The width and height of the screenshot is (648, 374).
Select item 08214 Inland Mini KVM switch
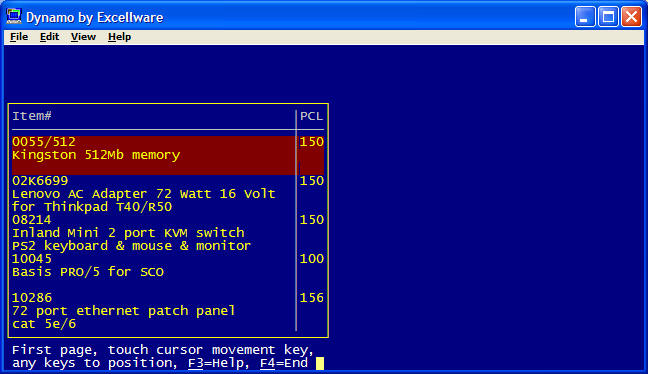pyautogui.click(x=168, y=233)
